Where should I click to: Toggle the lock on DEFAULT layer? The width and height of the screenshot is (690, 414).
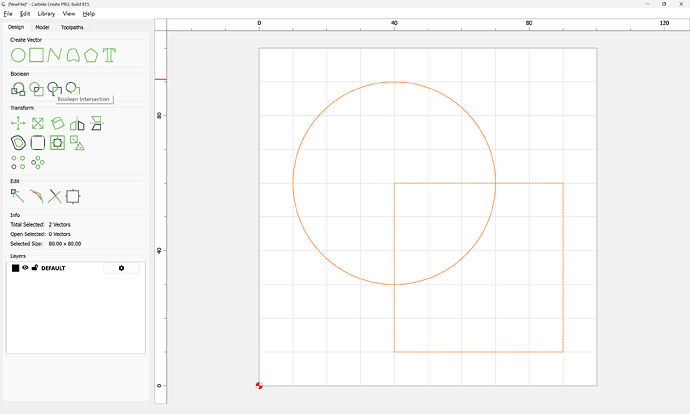click(x=35, y=267)
